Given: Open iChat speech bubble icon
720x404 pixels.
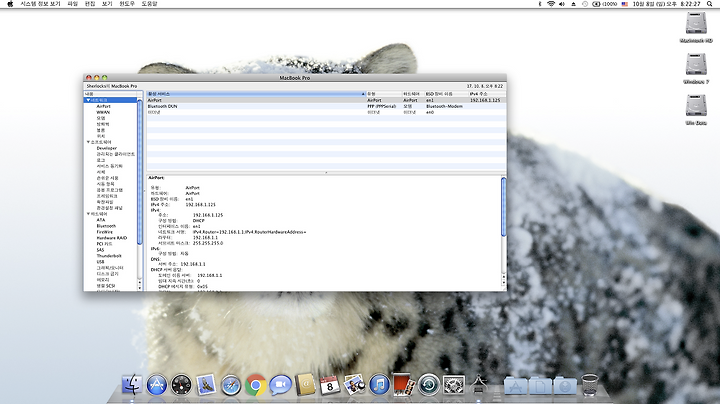Looking at the screenshot, I should pyautogui.click(x=281, y=384).
